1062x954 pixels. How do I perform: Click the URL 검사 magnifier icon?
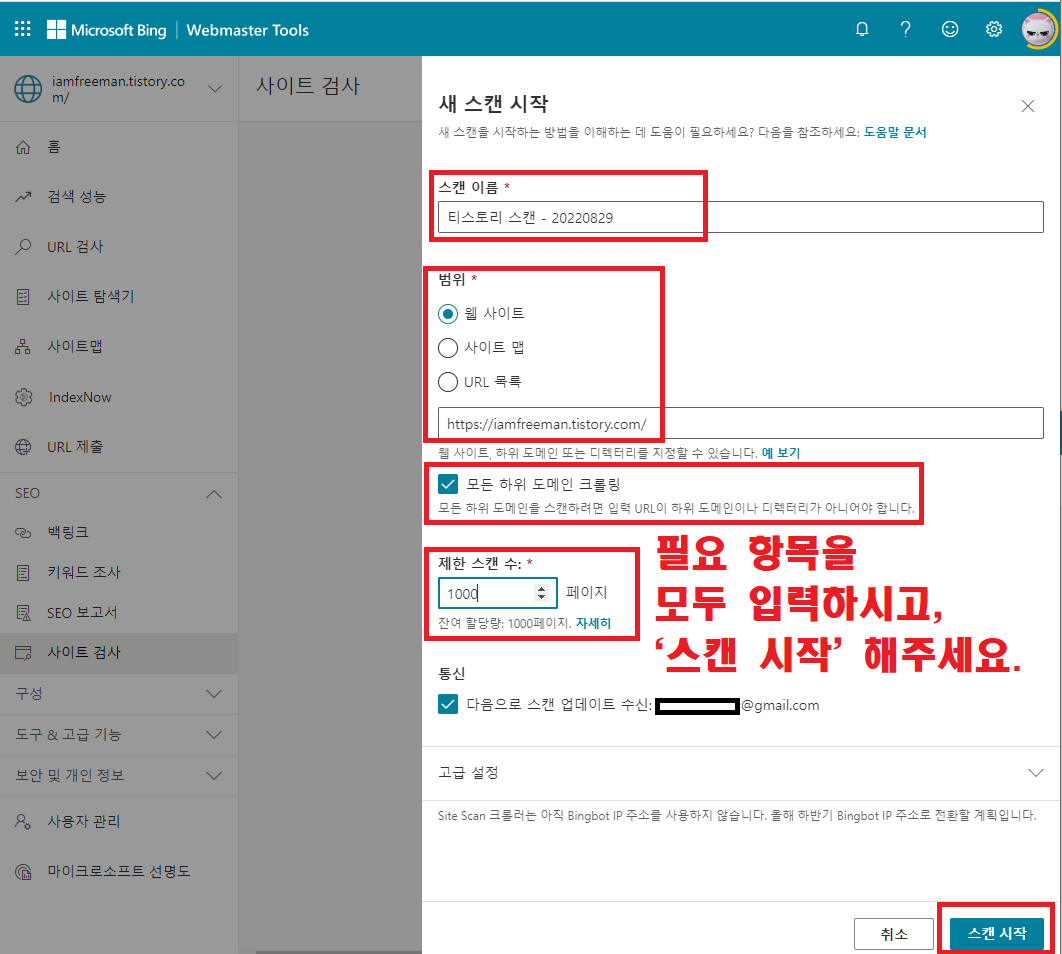point(23,246)
